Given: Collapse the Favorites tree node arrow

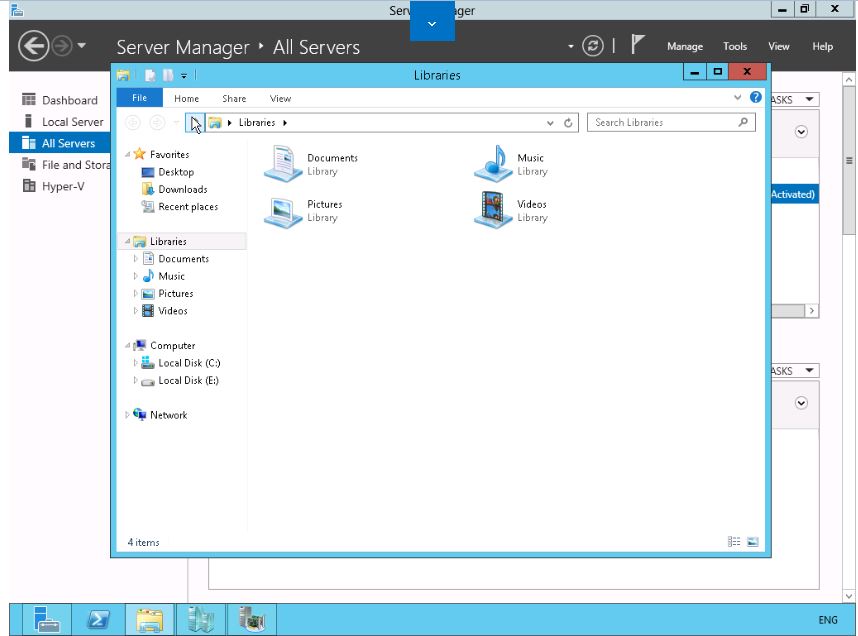Looking at the screenshot, I should click(x=127, y=155).
